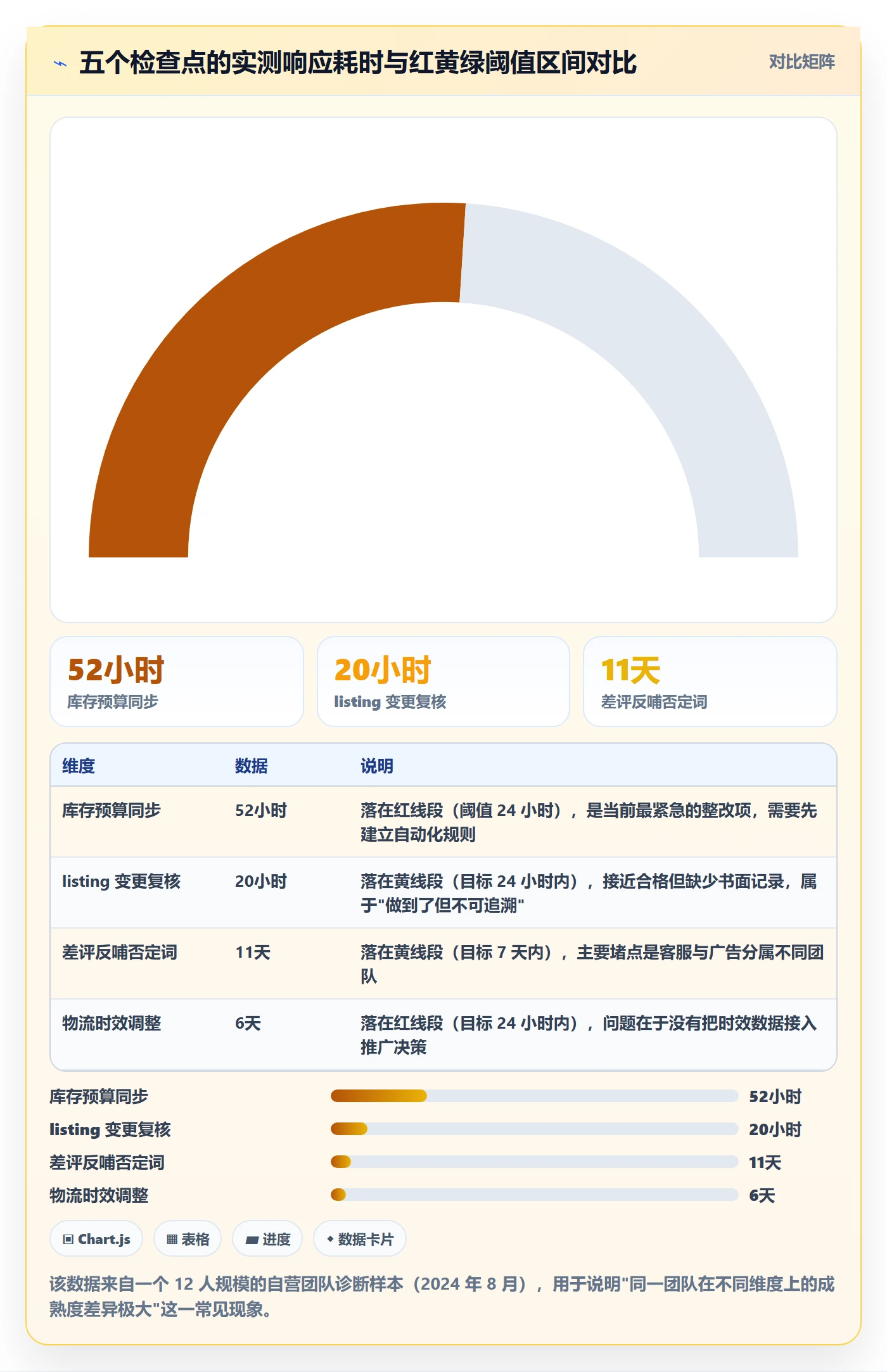Click the 11天 value in the table

tap(253, 952)
